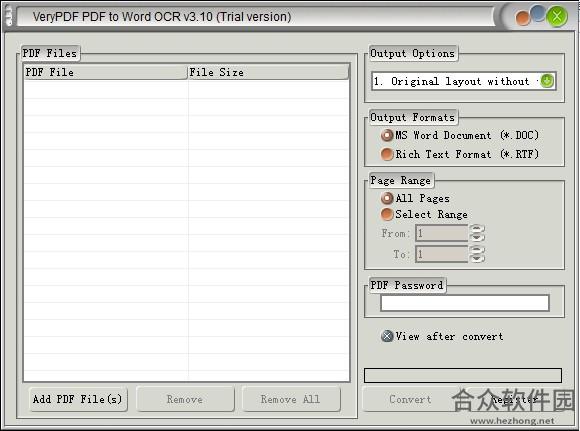The image size is (580, 431).
Task: Click the Add PDF File(s) button
Action: [x=78, y=399]
